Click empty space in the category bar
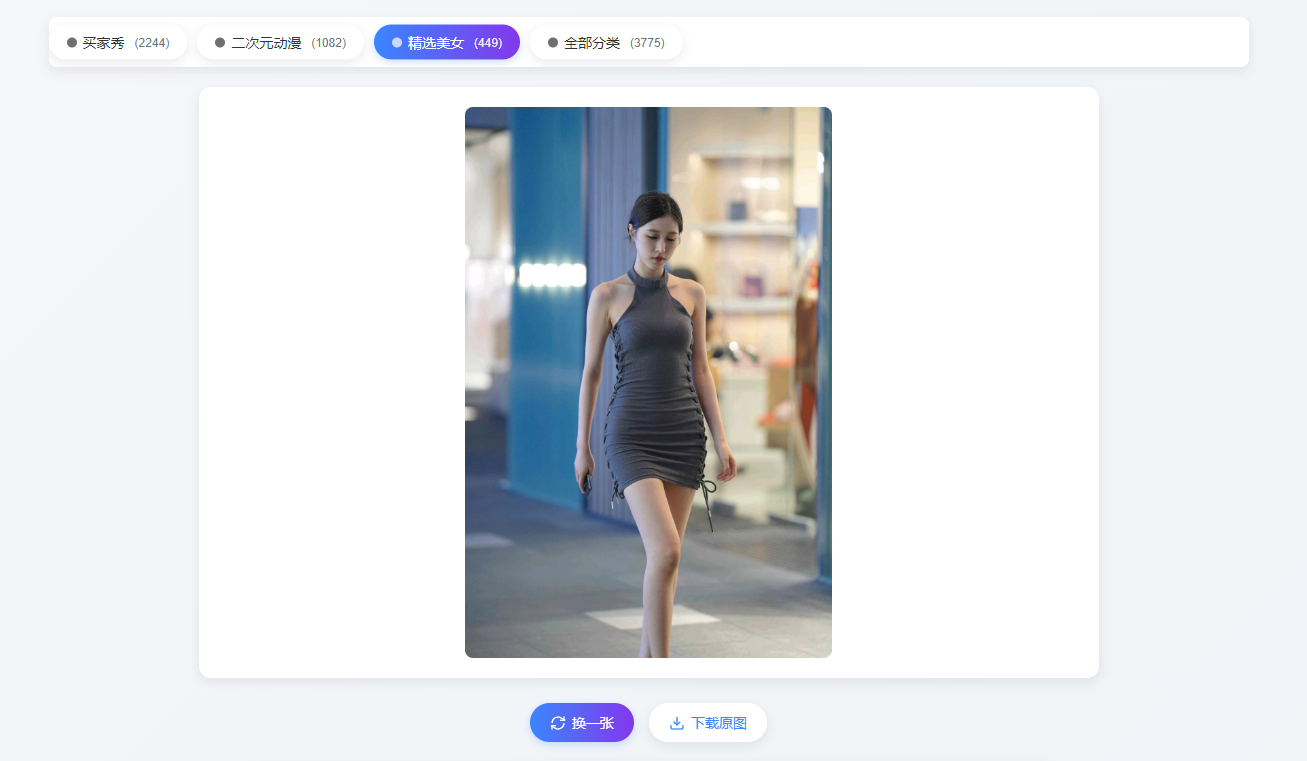The image size is (1307, 761). point(960,43)
